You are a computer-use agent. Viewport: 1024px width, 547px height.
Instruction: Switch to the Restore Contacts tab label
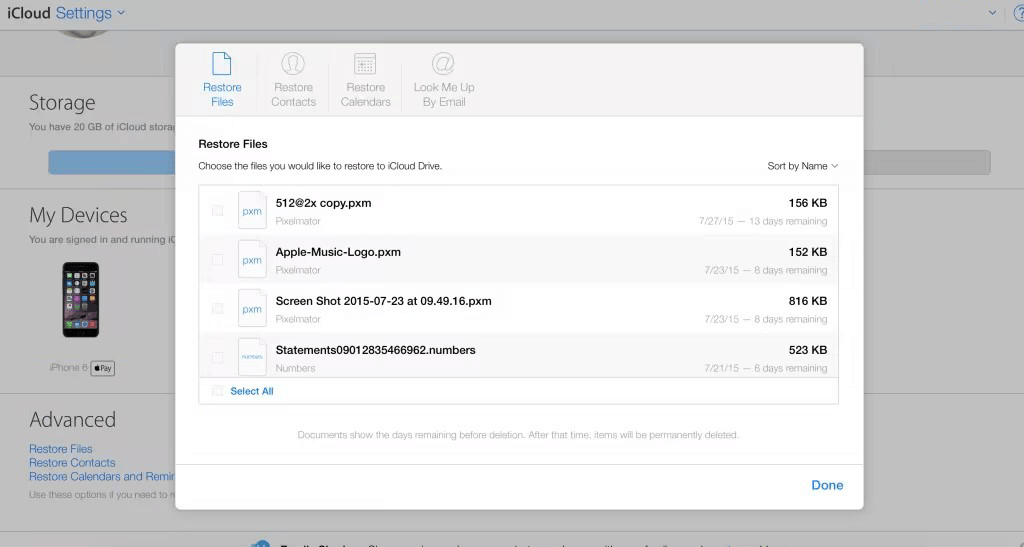[293, 95]
